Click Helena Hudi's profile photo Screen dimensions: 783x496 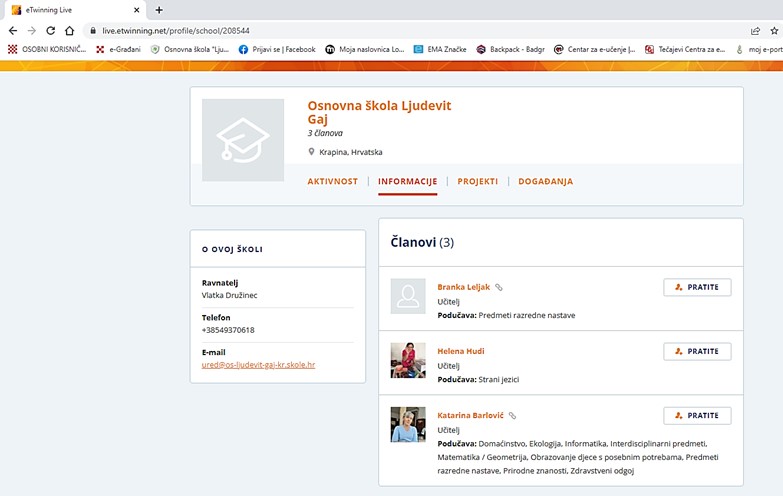point(408,360)
